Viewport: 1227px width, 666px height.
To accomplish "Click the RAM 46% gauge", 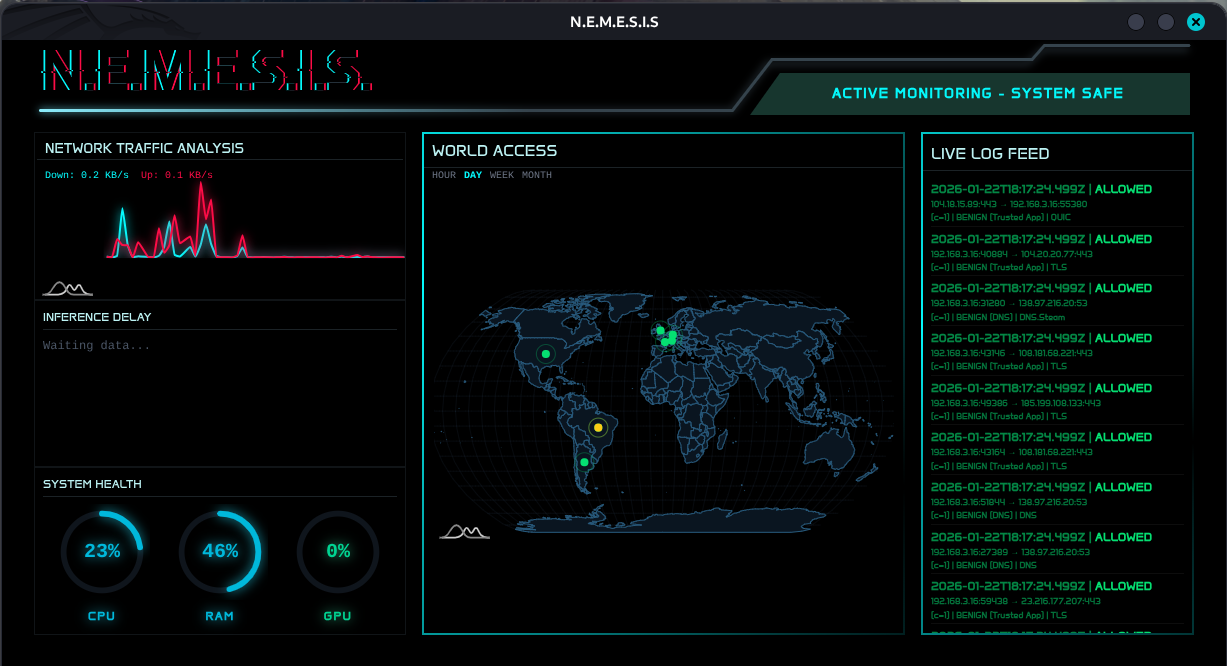I will [x=220, y=551].
